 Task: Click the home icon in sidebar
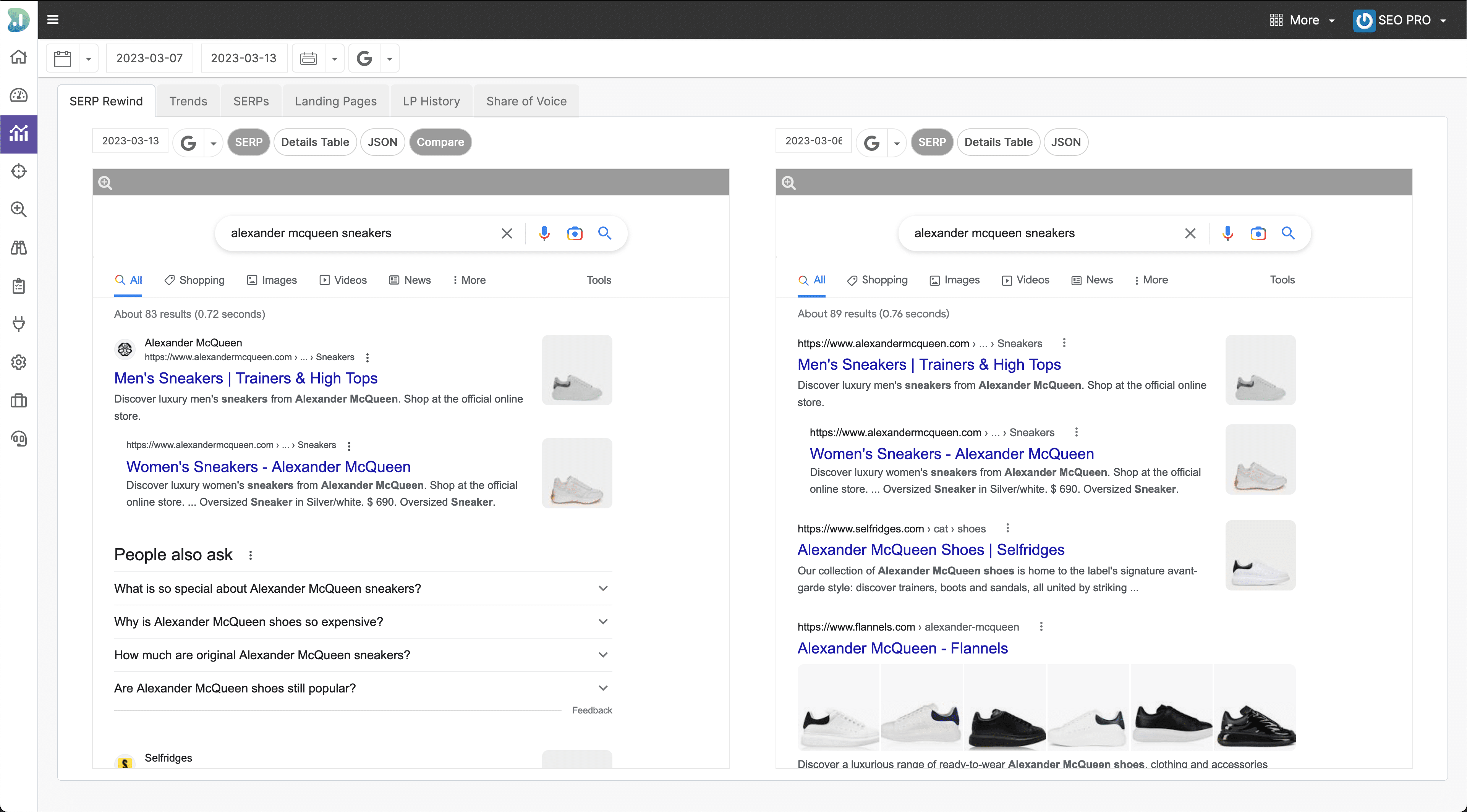(x=19, y=57)
